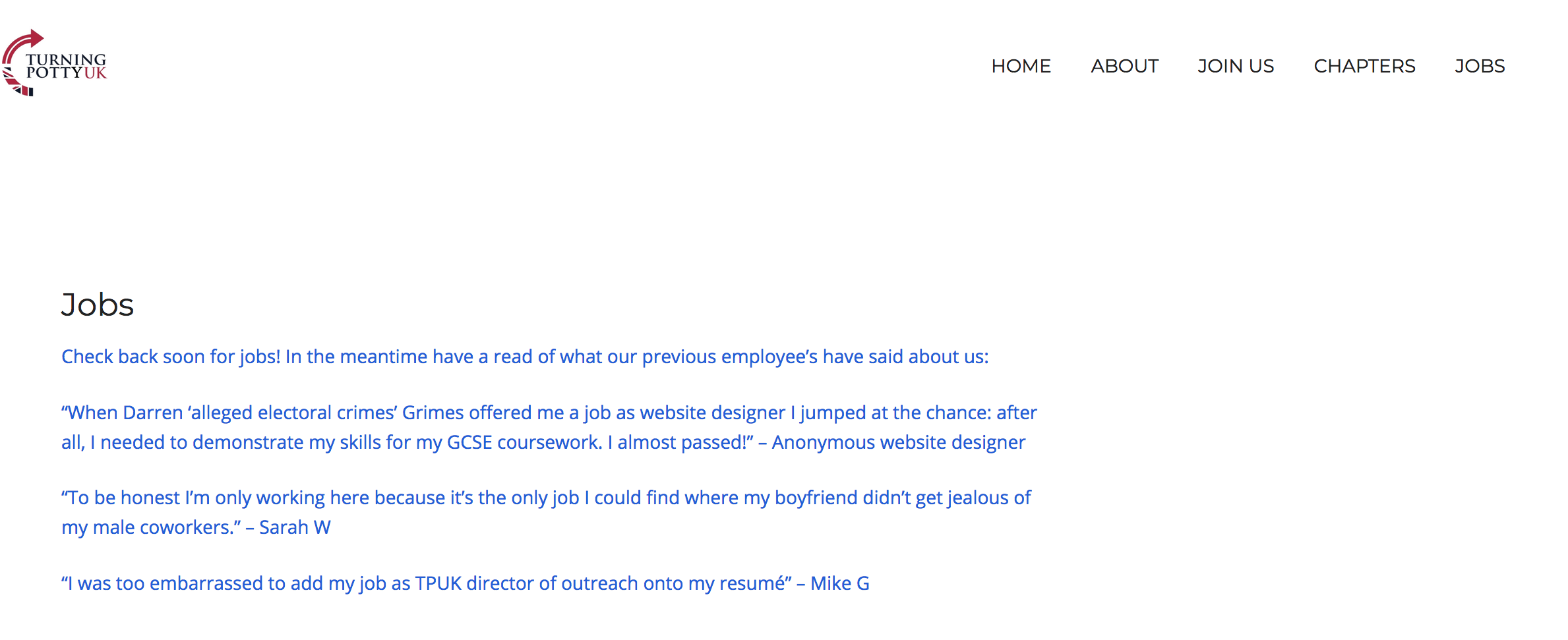Click the 'Check back soon for jobs!' text
Viewport: 1568px width, 640px height.
(x=171, y=357)
